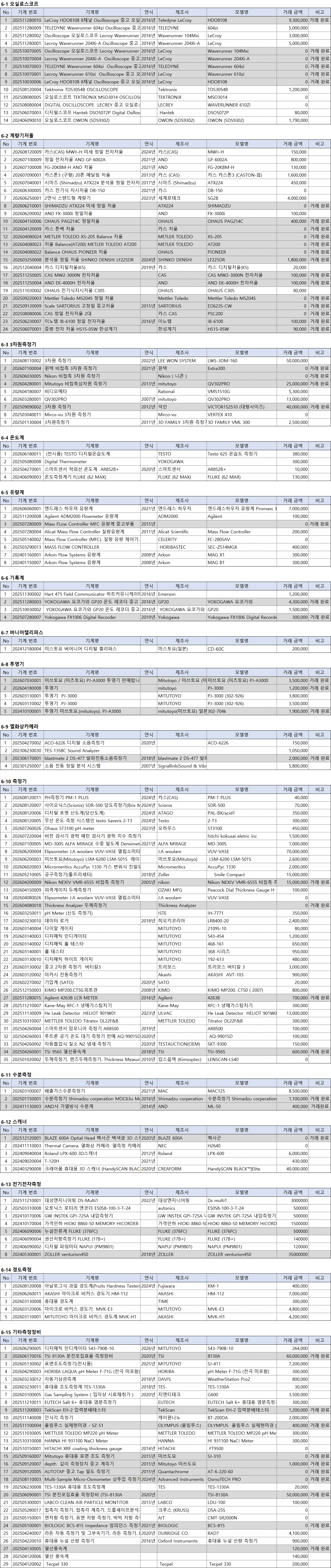Select model cell MVK-E3

coord(241,1309)
